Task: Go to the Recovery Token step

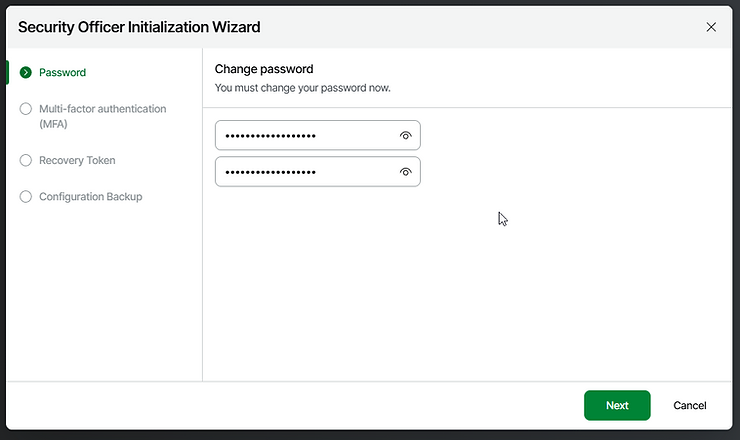Action: point(77,160)
